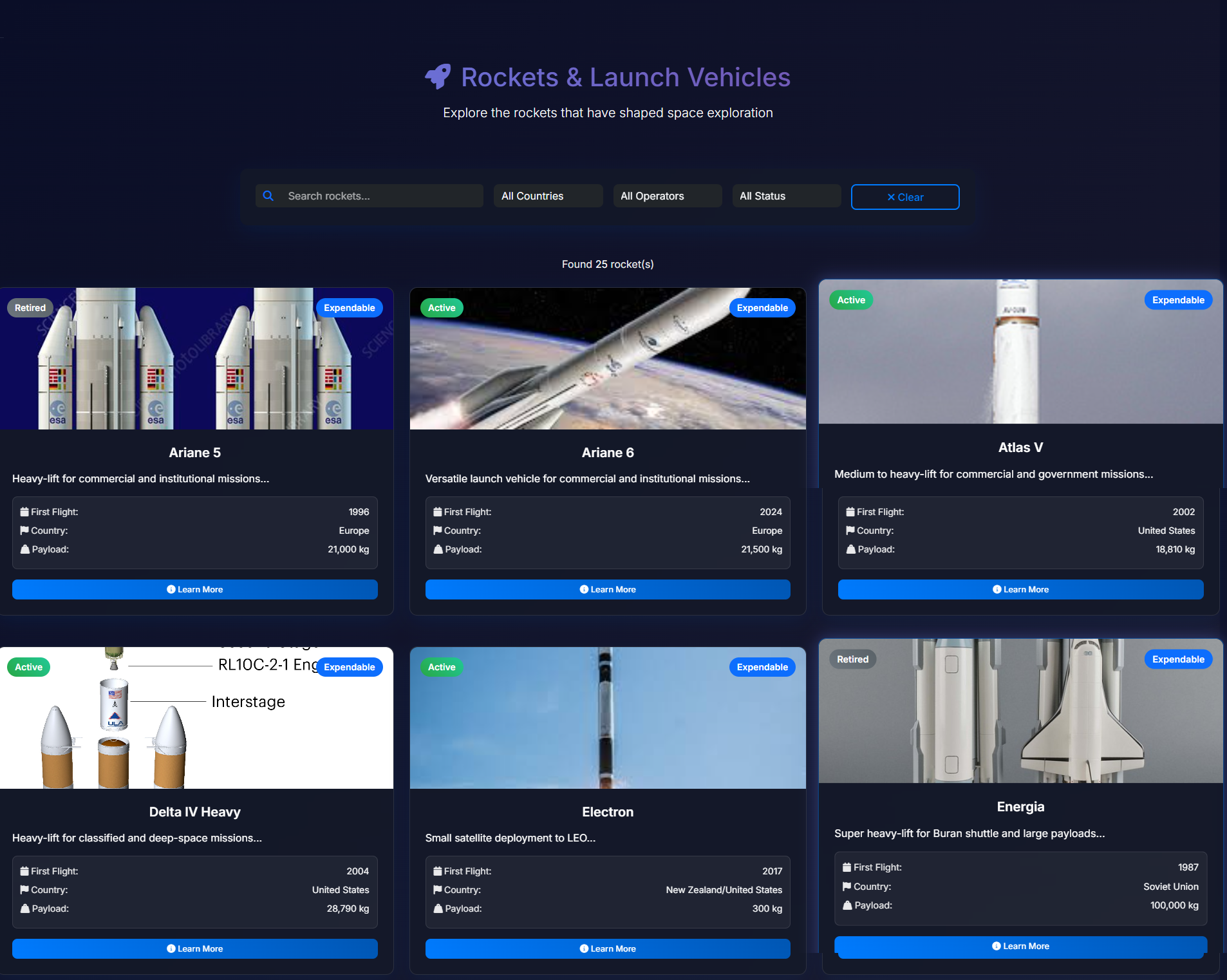Click the Atlas V card title
The image size is (1227, 980).
tap(1020, 448)
